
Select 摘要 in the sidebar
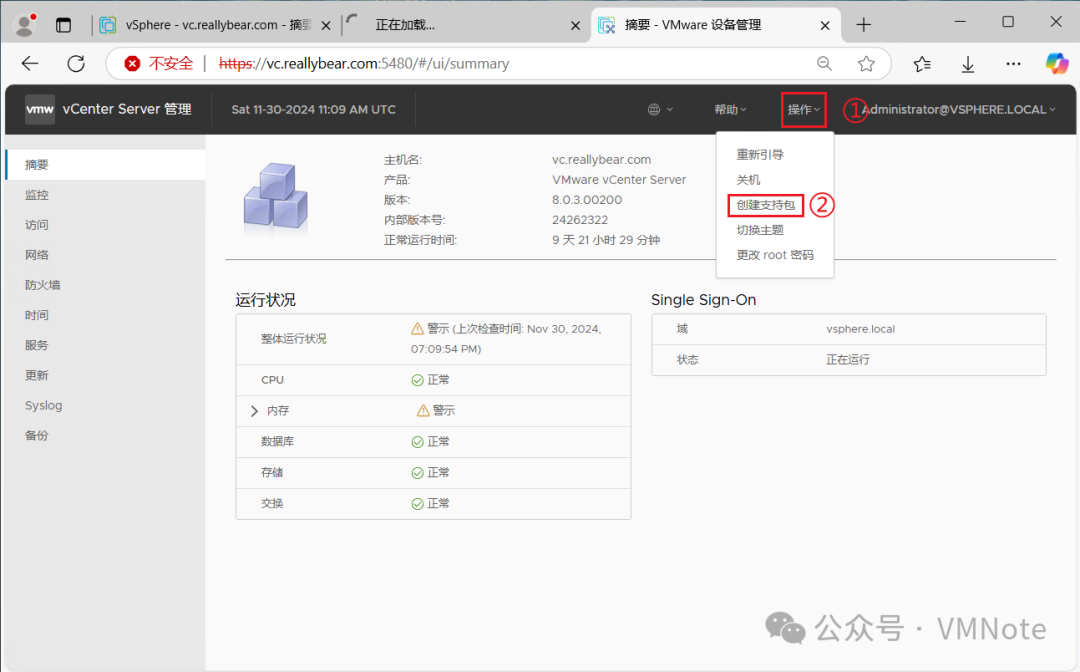pyautogui.click(x=106, y=165)
